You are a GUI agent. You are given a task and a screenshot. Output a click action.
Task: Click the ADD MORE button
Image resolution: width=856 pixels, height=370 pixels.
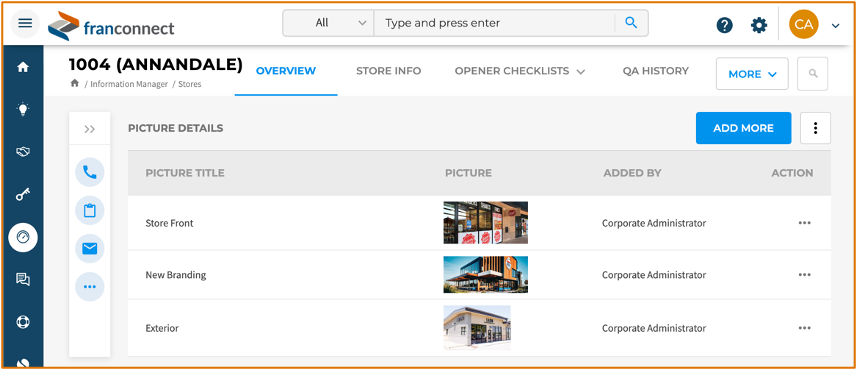point(744,128)
